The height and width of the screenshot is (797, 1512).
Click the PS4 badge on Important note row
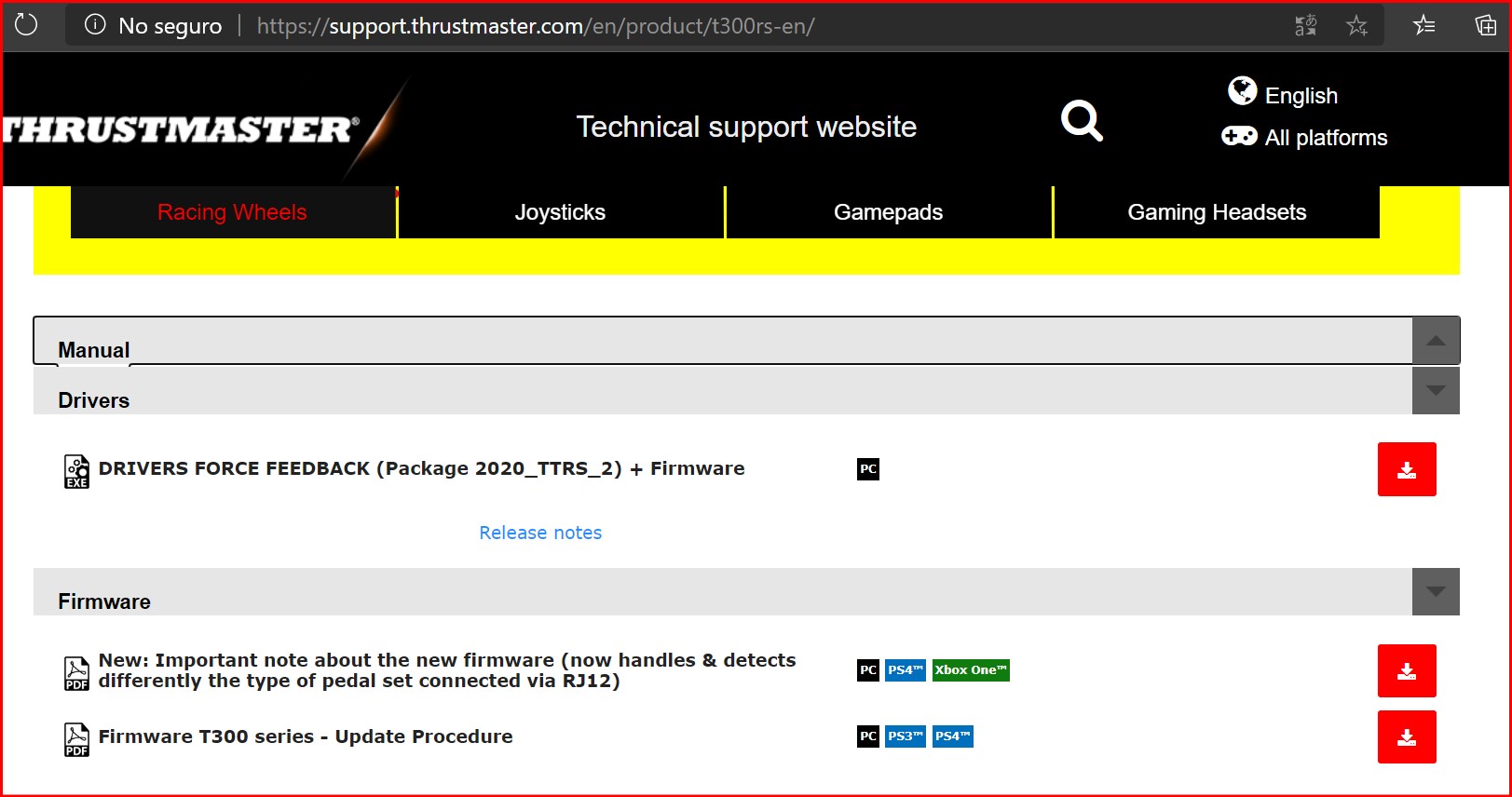pyautogui.click(x=905, y=670)
